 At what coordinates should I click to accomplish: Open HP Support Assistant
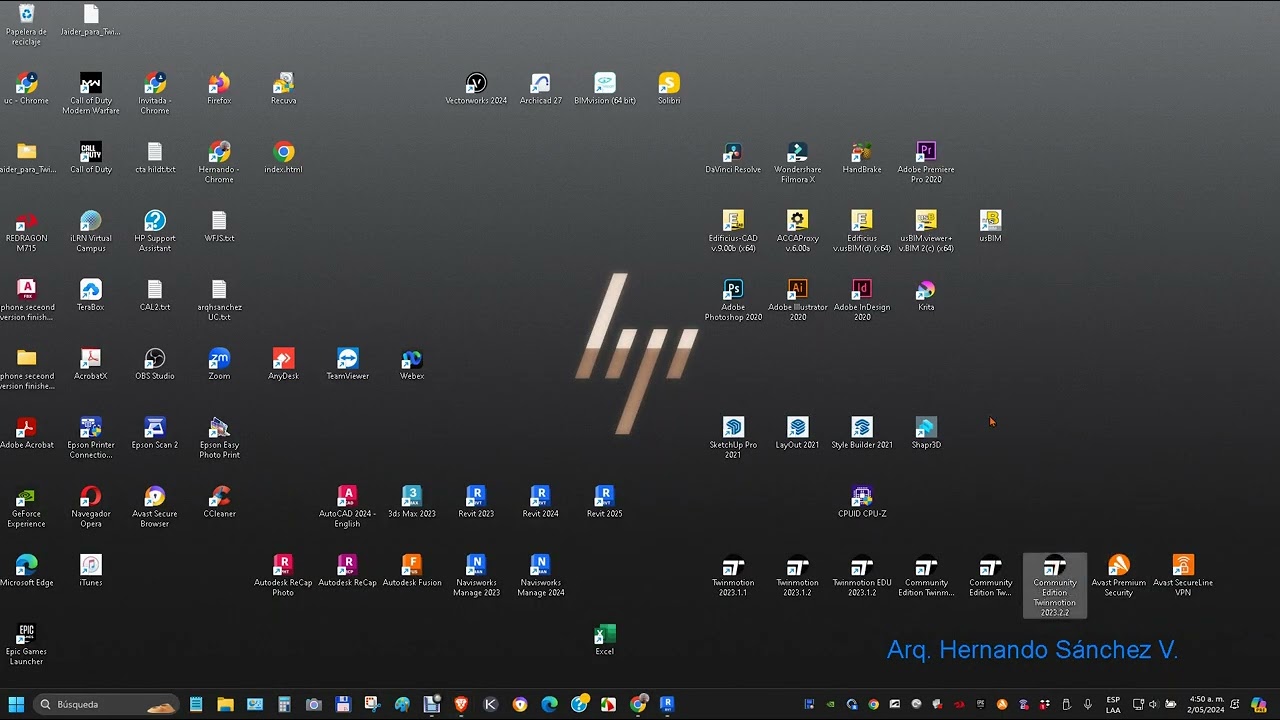click(x=155, y=231)
